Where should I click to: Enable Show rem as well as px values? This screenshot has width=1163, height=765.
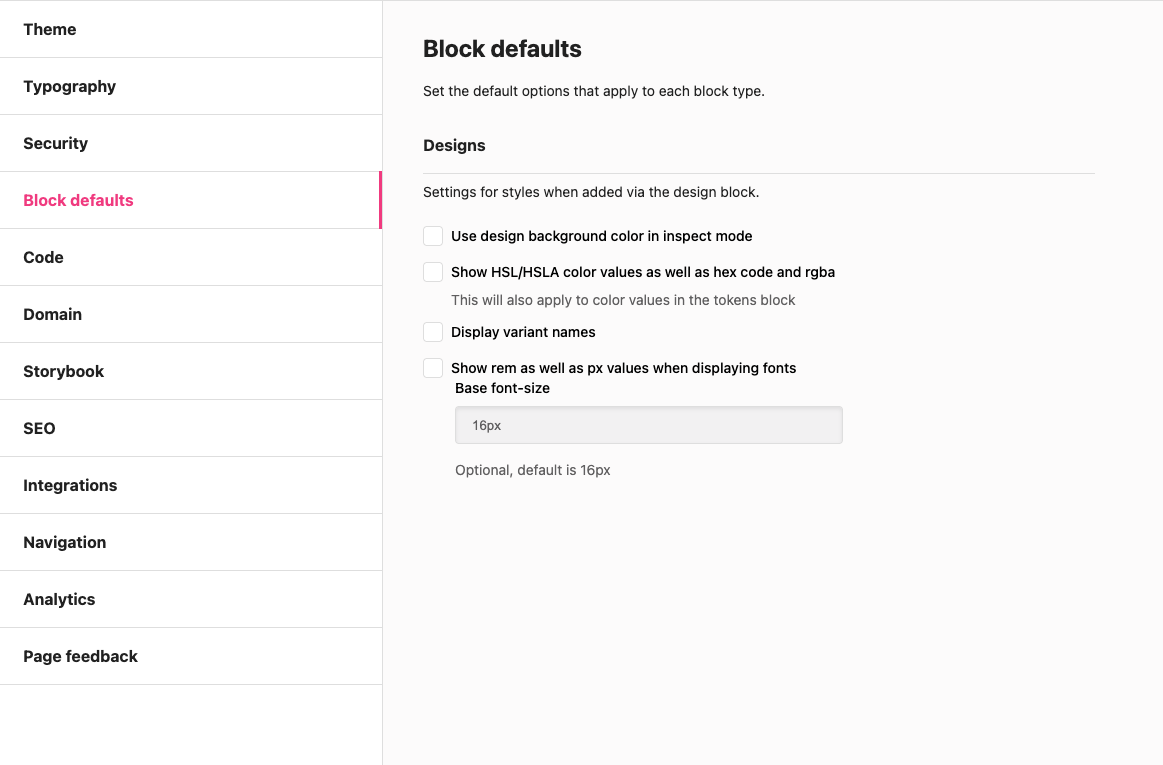(433, 367)
